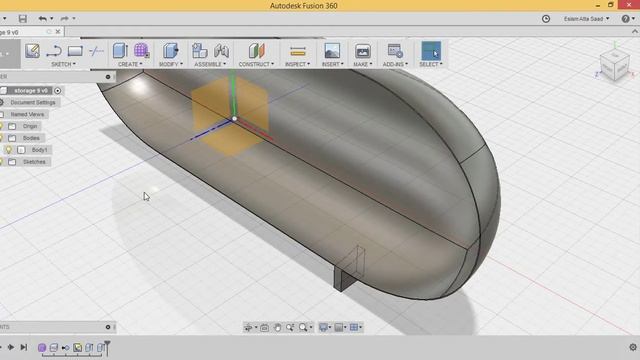Image resolution: width=640 pixels, height=360 pixels.
Task: Click the Zoom Window tool
Action: click(290, 327)
